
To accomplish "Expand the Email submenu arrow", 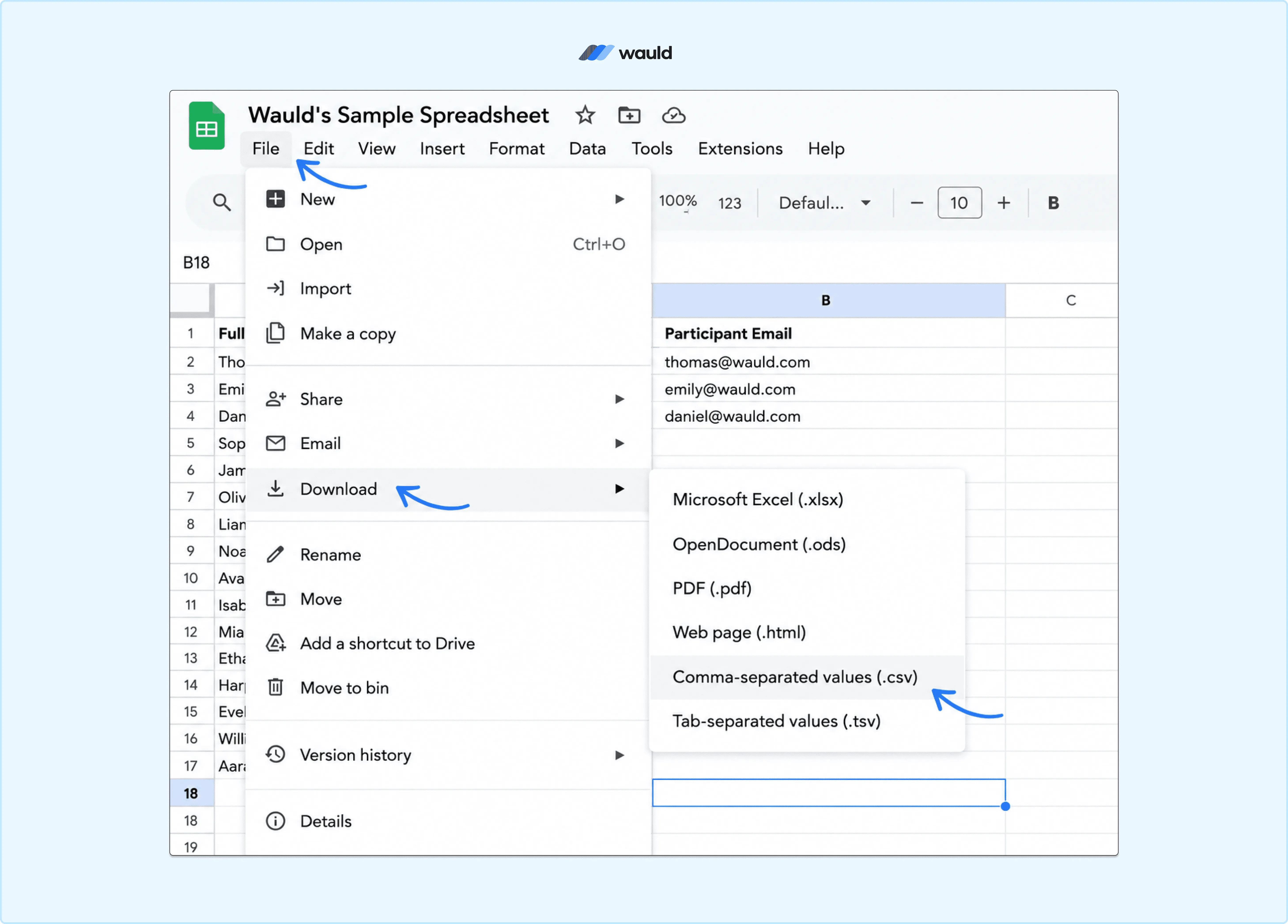I will click(619, 443).
